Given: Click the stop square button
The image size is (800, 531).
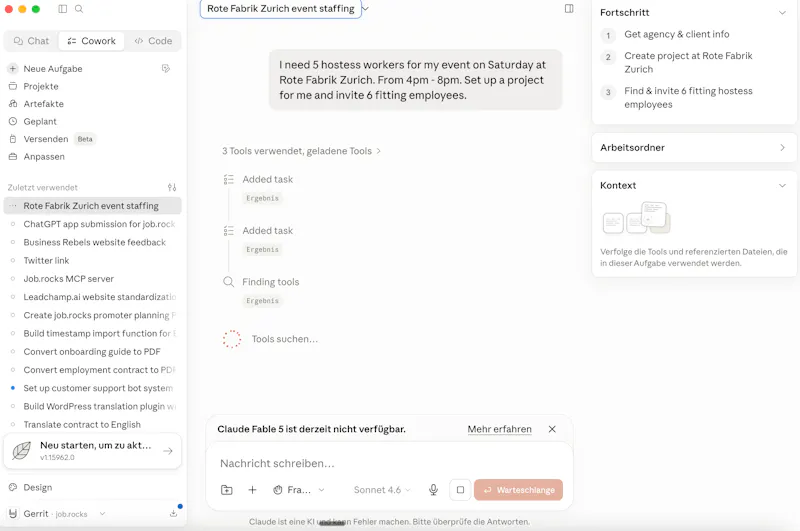Looking at the screenshot, I should tap(460, 490).
